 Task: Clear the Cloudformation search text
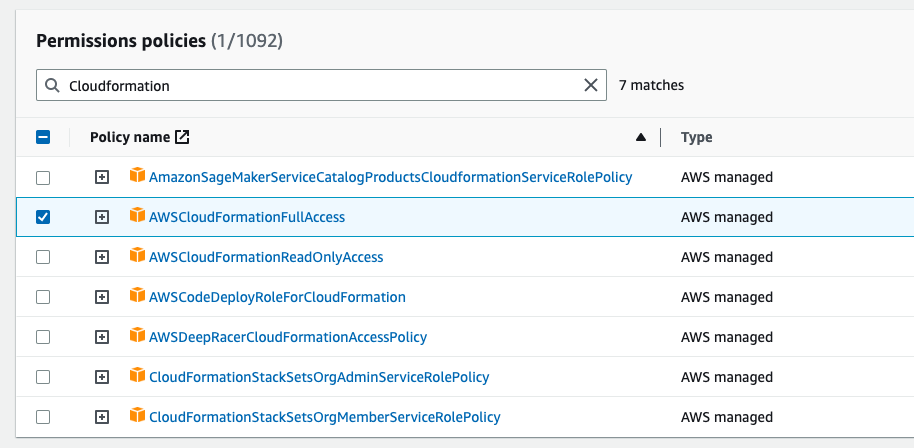(x=590, y=85)
